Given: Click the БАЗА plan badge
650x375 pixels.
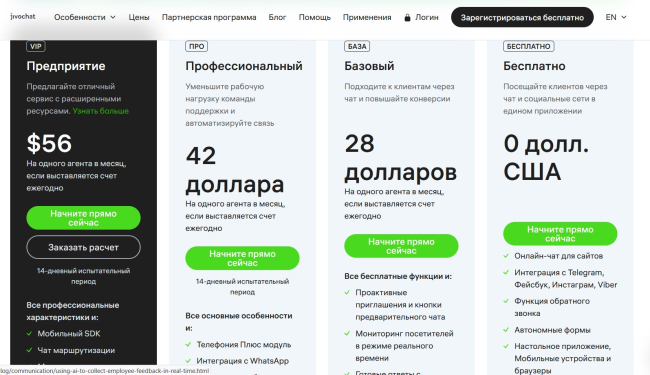Looking at the screenshot, I should click(x=357, y=46).
